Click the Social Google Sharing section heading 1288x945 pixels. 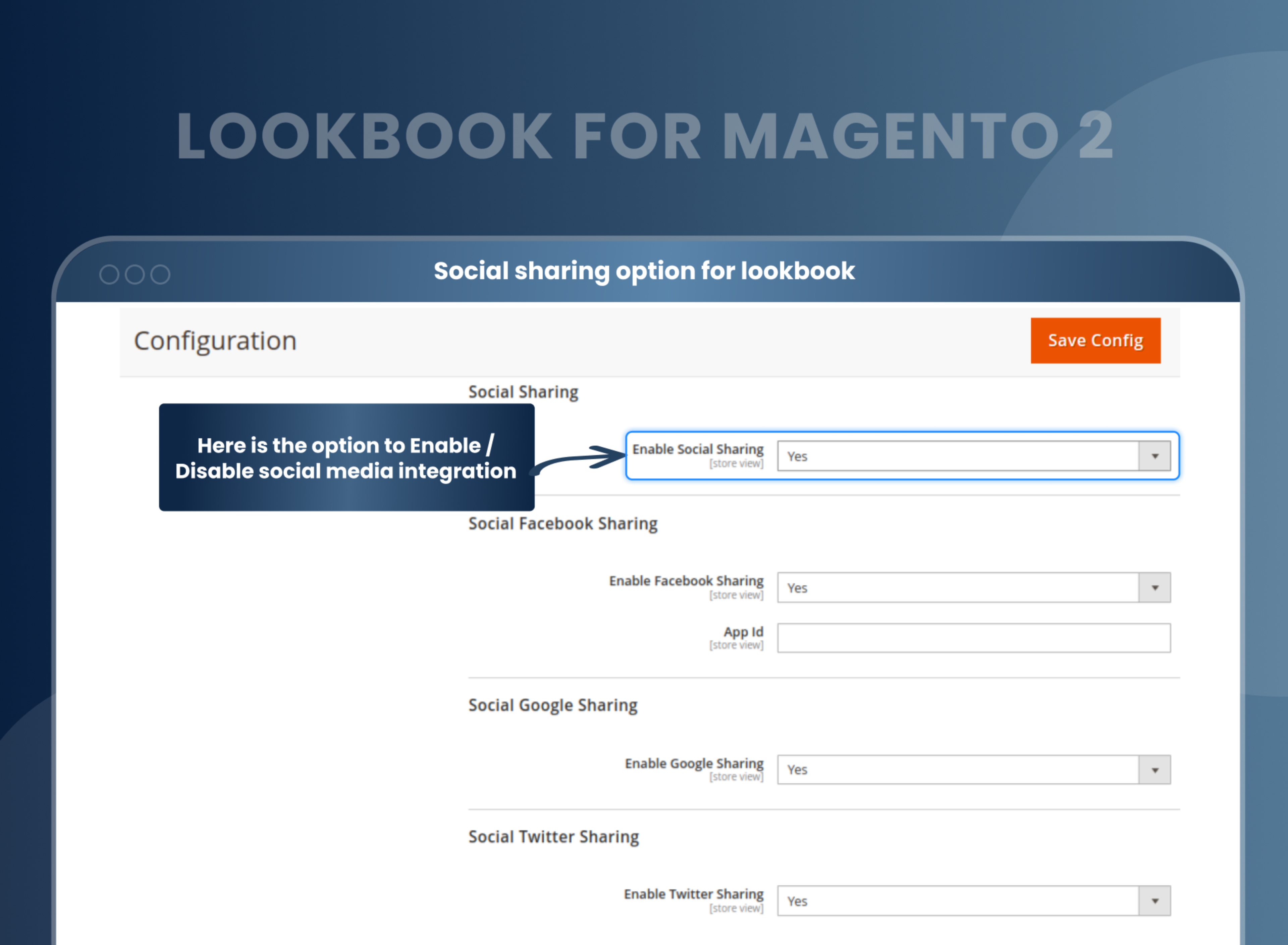pos(552,705)
